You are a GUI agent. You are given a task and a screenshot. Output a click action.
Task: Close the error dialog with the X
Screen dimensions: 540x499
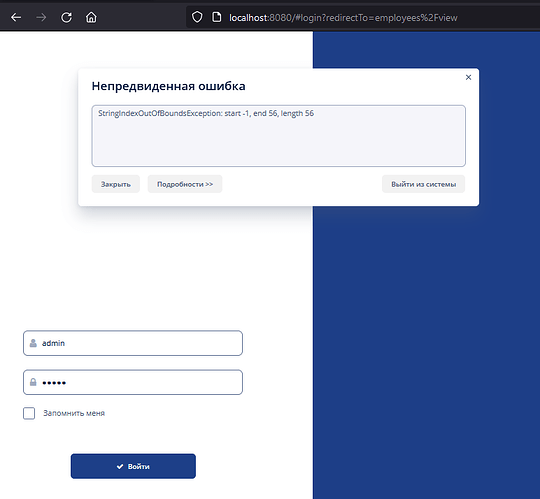468,77
